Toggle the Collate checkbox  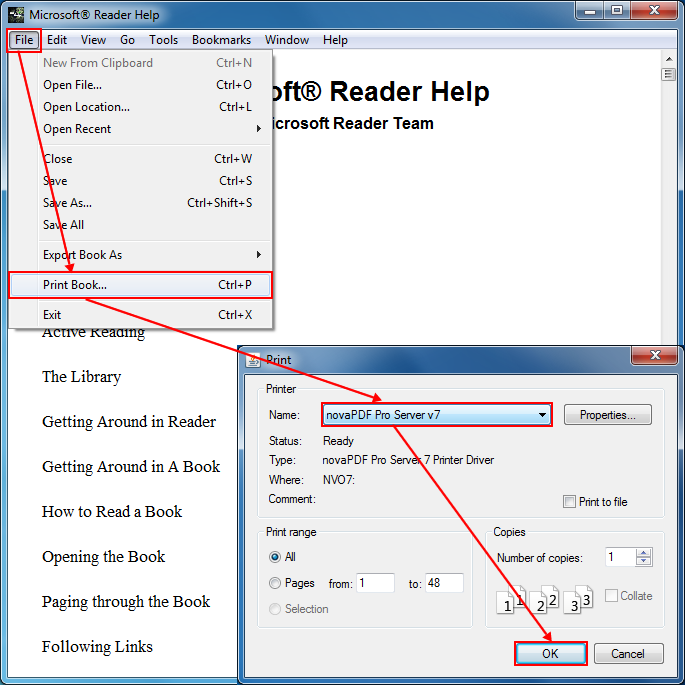point(611,595)
